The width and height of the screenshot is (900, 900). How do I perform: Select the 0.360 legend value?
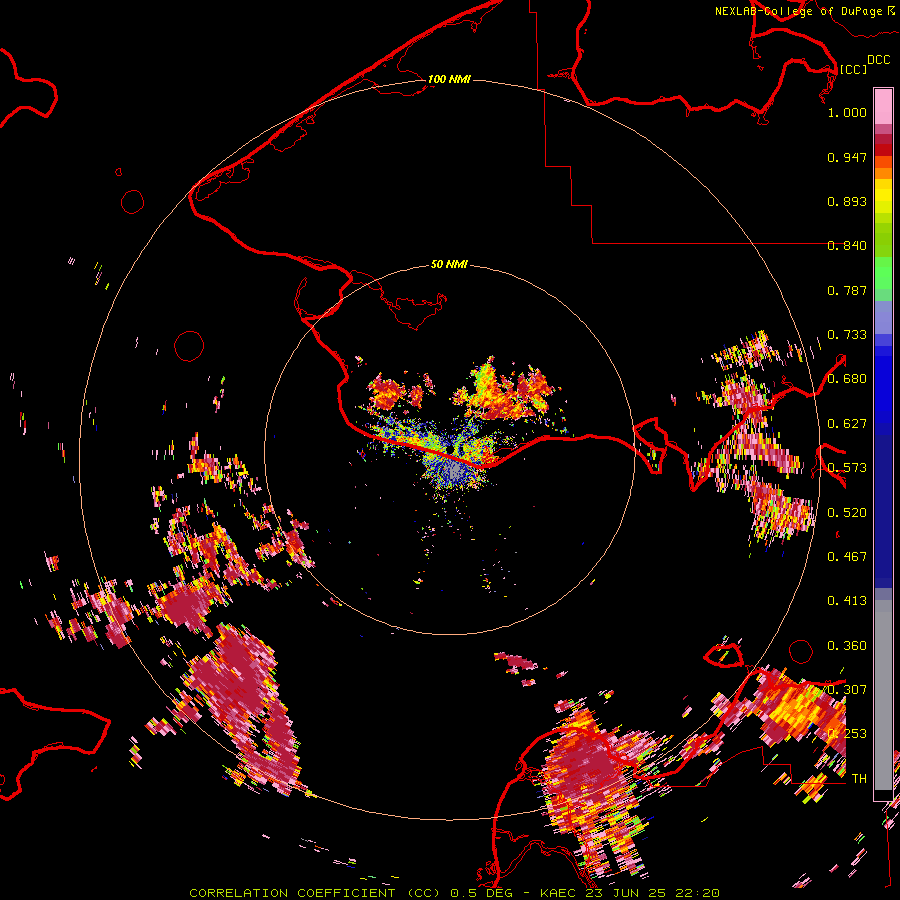pos(847,646)
